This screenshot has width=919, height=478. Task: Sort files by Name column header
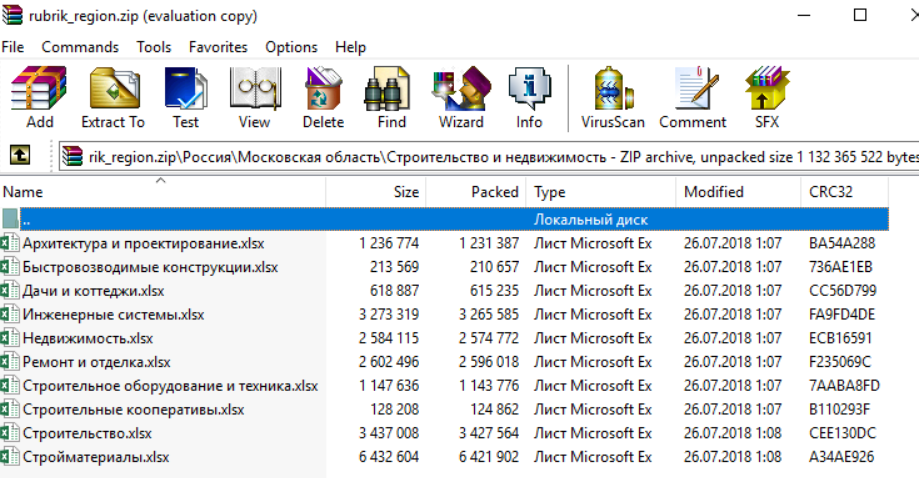click(x=23, y=192)
